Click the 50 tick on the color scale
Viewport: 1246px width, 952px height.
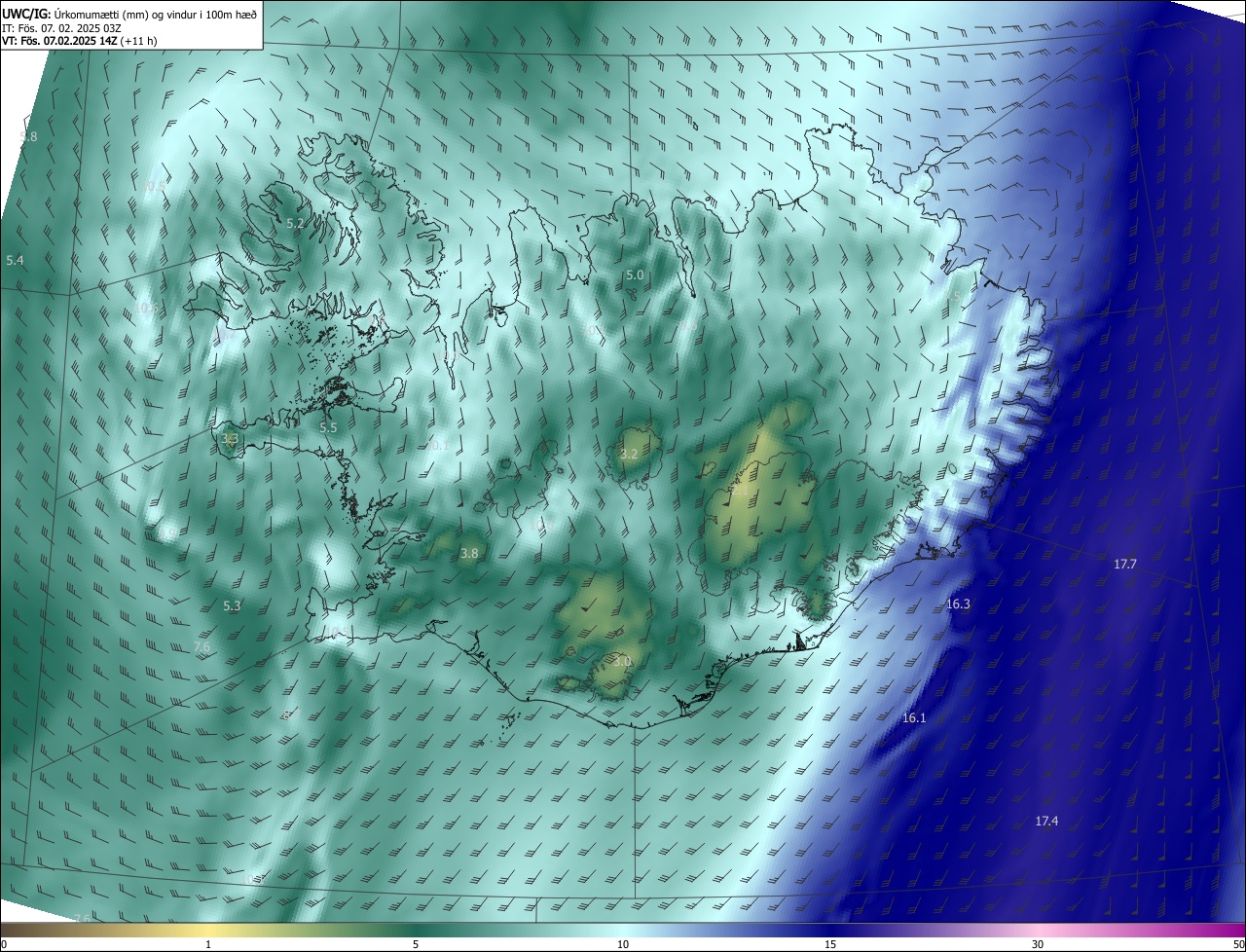coord(1238,944)
